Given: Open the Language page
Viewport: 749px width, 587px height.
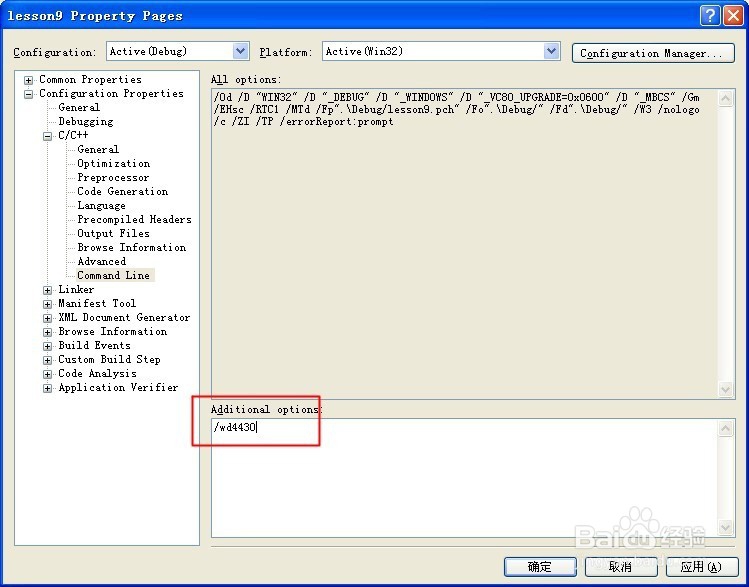Looking at the screenshot, I should pyautogui.click(x=101, y=205).
